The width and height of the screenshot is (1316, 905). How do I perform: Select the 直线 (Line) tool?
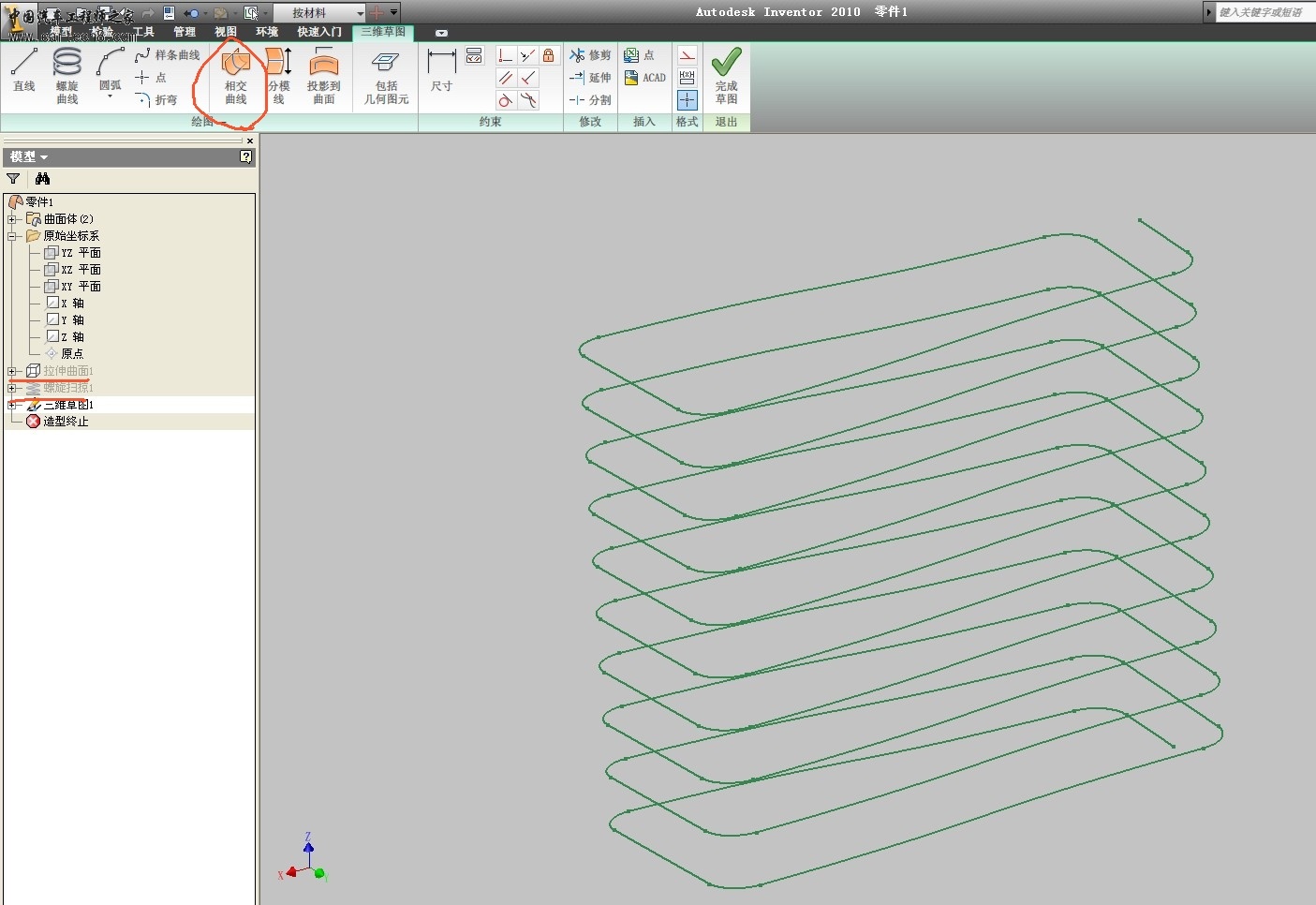pyautogui.click(x=24, y=70)
